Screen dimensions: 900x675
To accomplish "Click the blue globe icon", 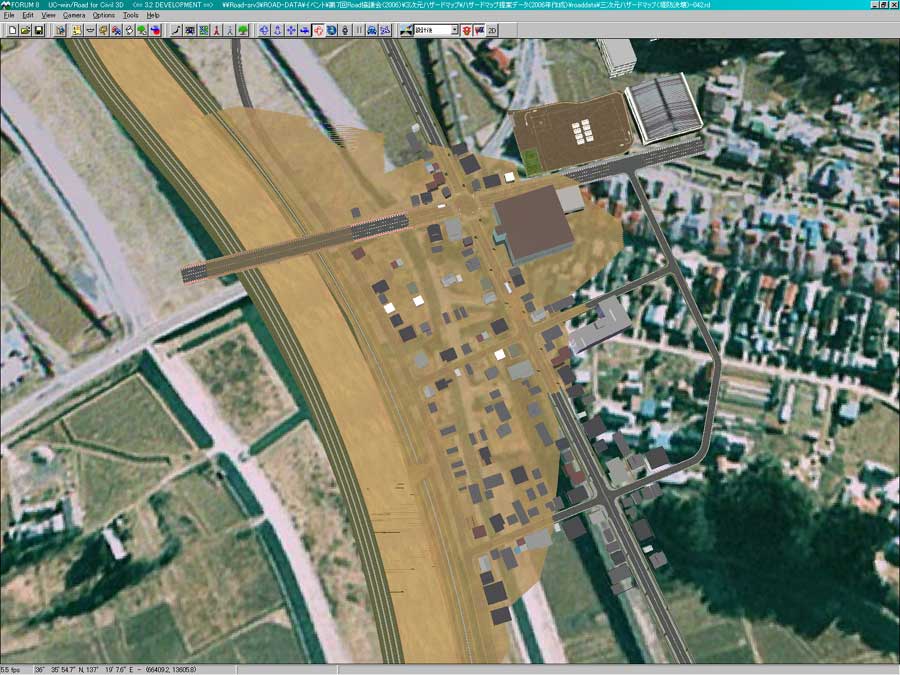I will coord(331,30).
